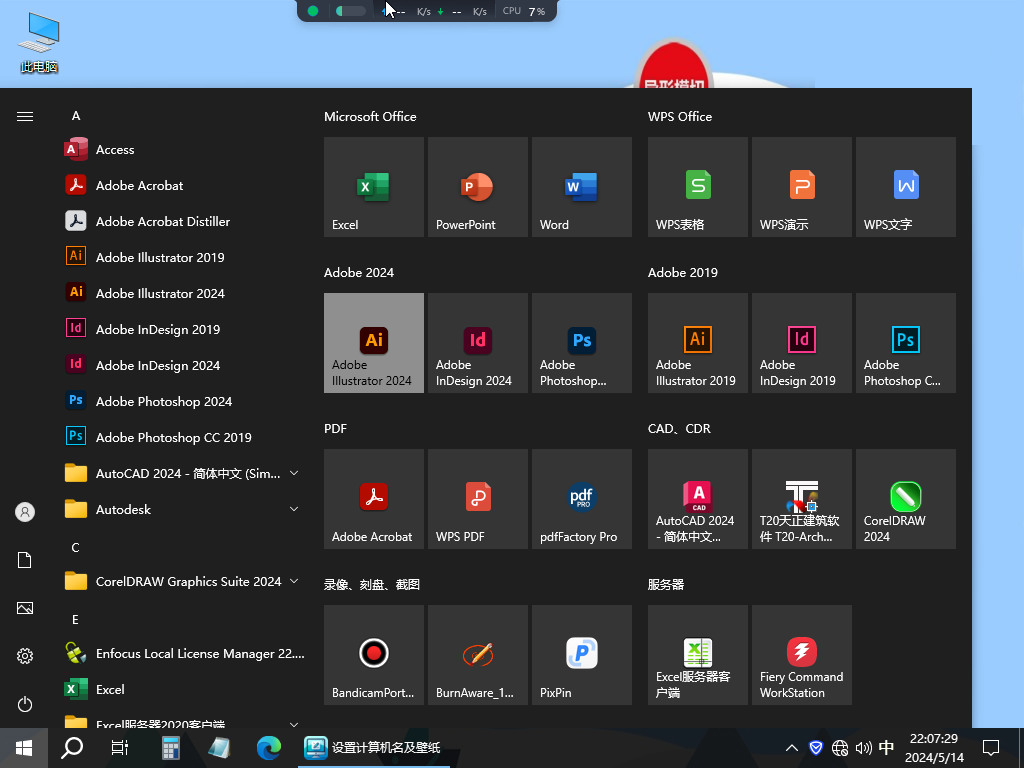
Task: Toggle the 中 input method indicator
Action: 886,747
